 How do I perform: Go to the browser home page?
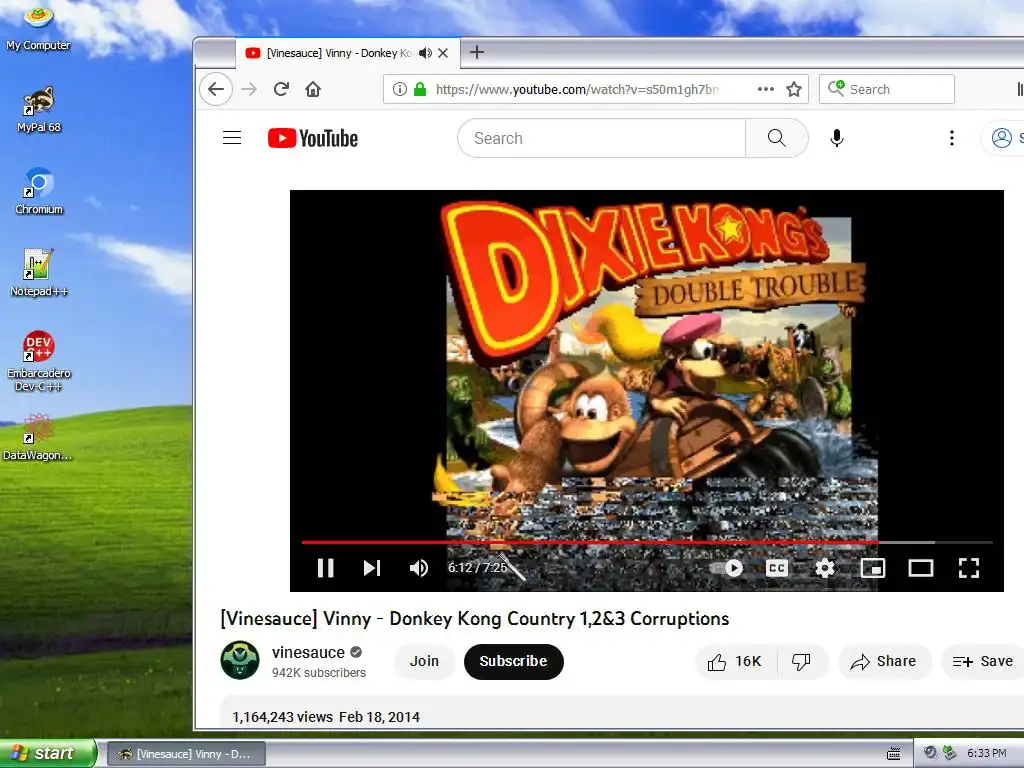point(313,89)
